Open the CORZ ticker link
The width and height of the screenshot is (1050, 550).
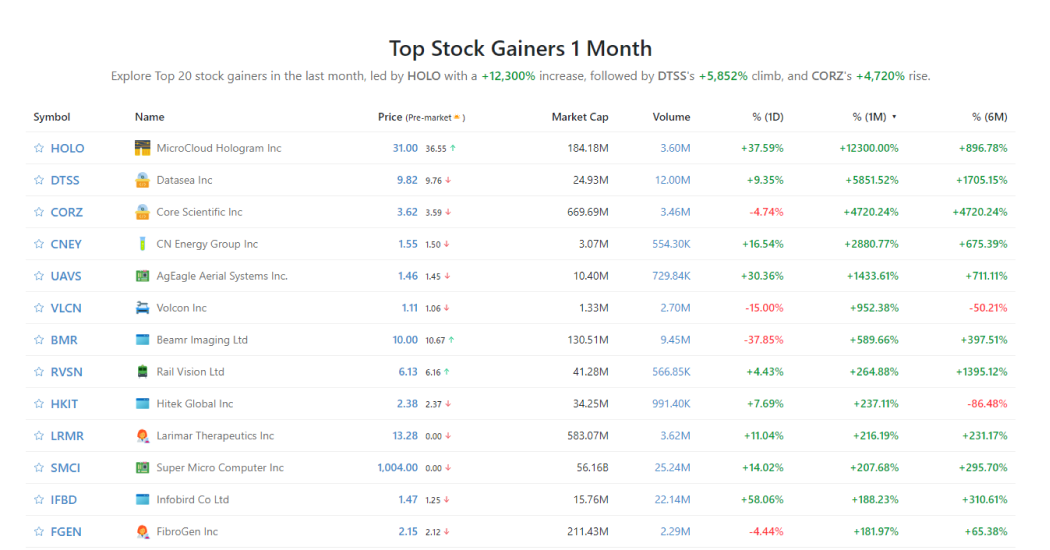pyautogui.click(x=67, y=212)
